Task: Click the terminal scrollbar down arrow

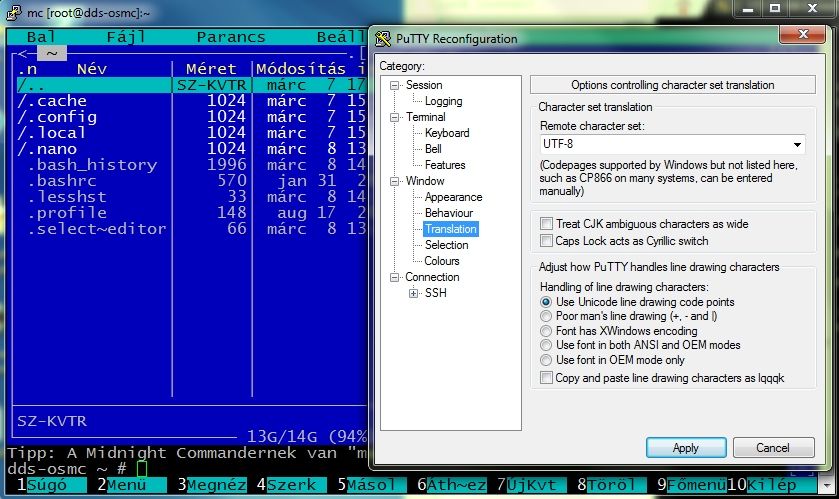Action: 827,486
